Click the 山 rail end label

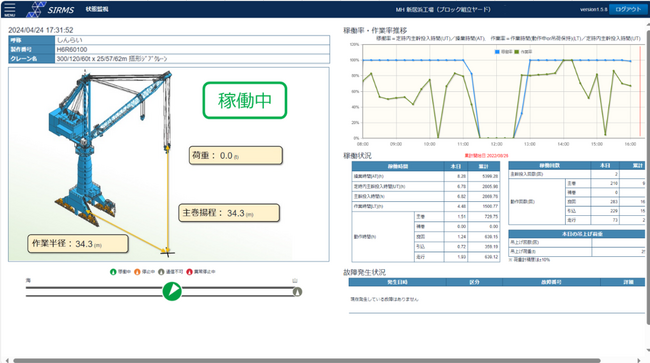tap(295, 281)
